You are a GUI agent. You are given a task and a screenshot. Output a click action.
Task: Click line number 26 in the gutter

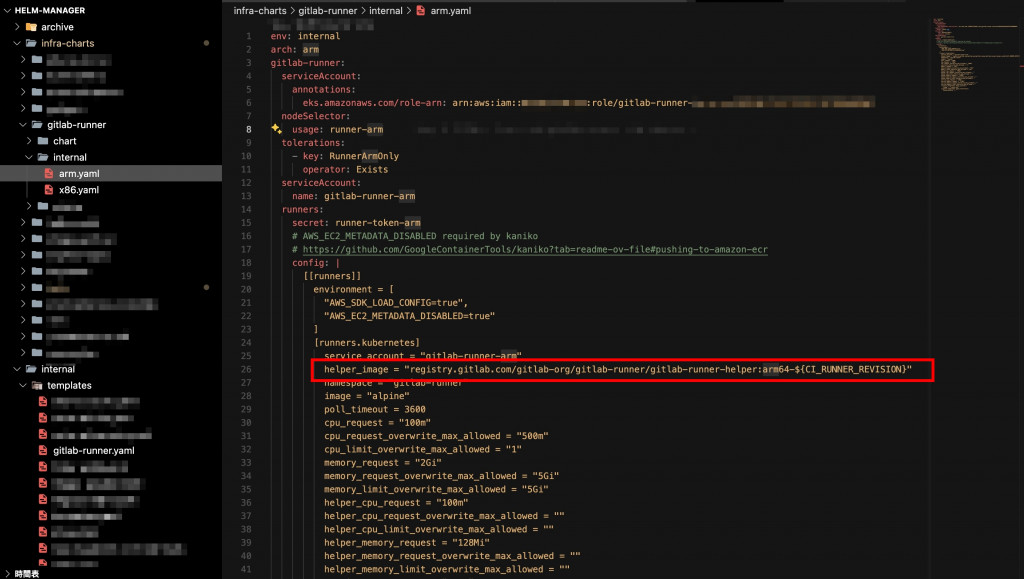pos(246,369)
